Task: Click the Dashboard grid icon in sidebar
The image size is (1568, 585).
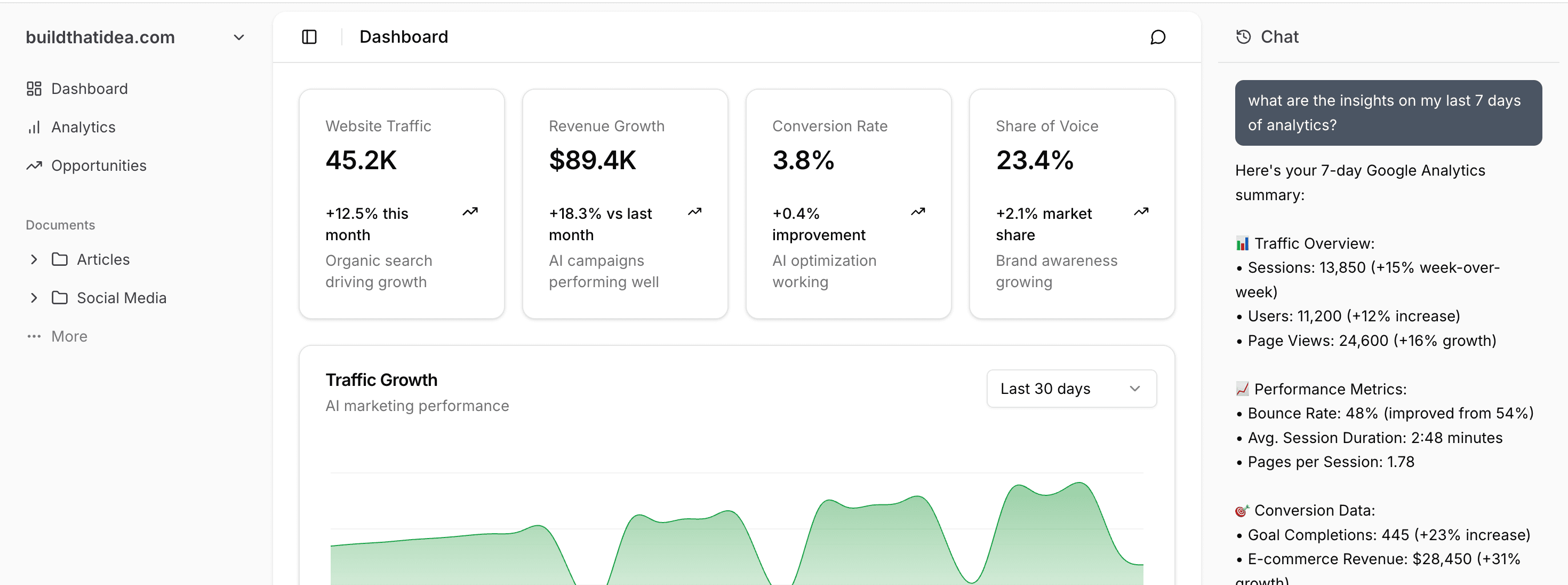Action: point(34,89)
